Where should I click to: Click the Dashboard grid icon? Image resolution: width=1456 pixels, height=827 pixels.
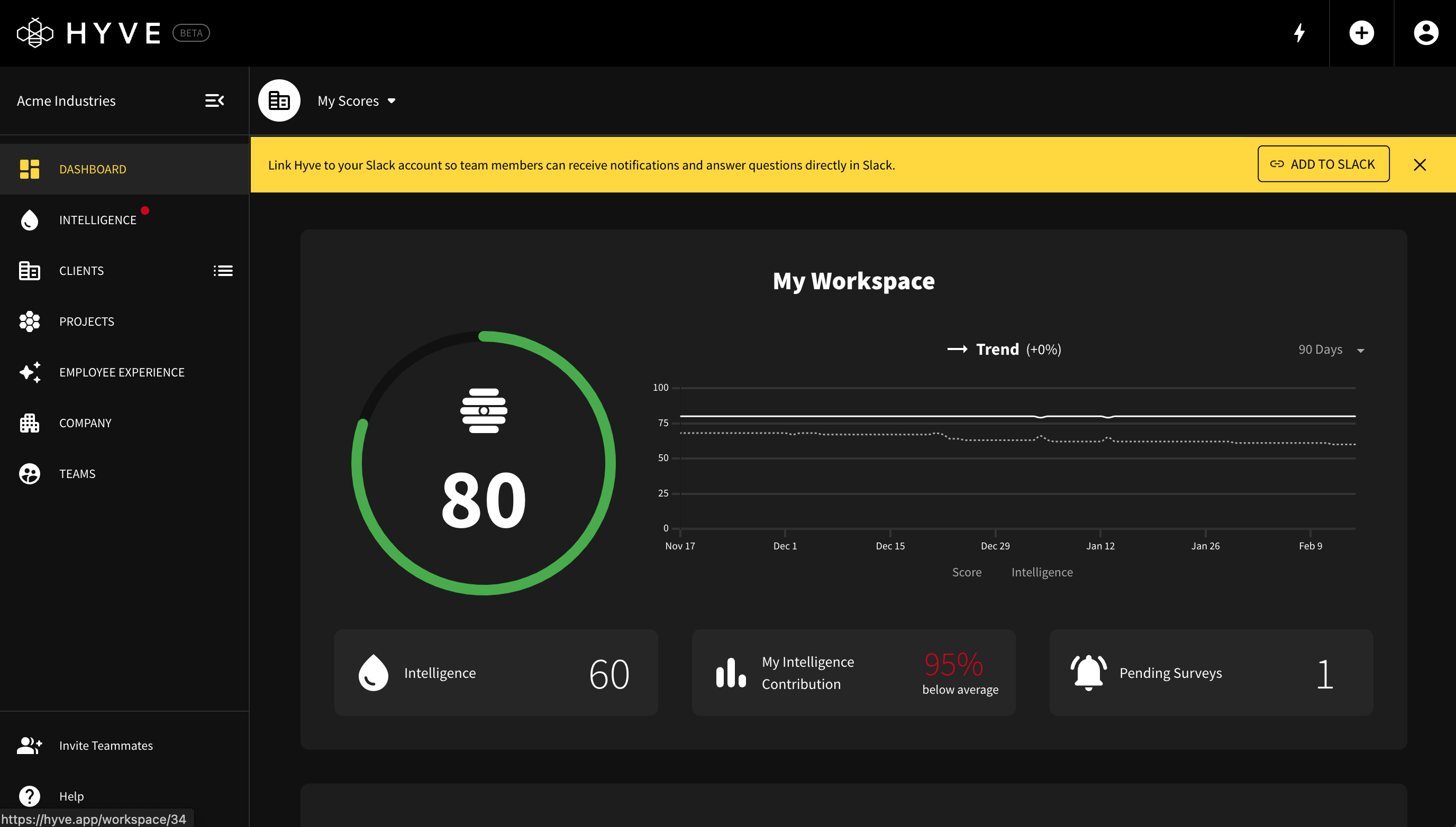30,169
